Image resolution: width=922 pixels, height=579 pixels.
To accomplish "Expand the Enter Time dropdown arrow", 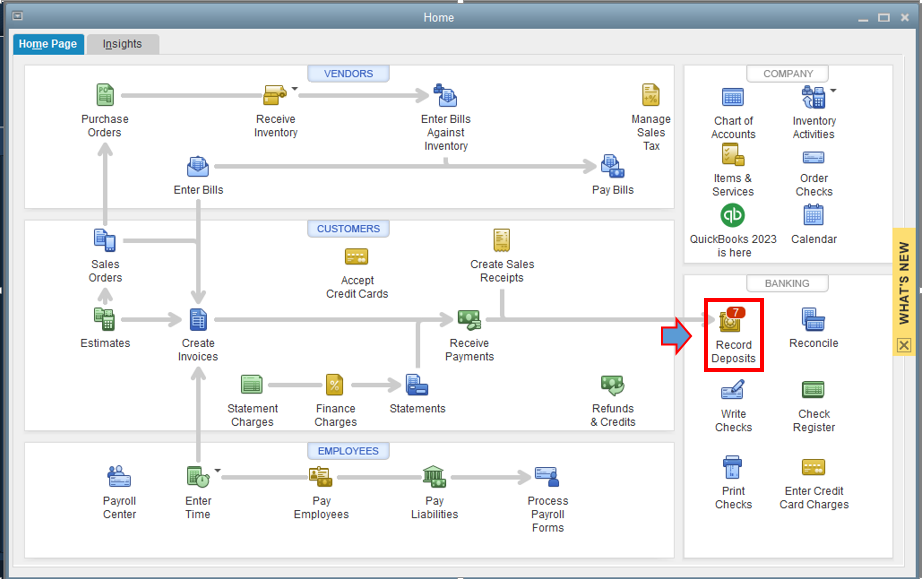I will (x=218, y=470).
